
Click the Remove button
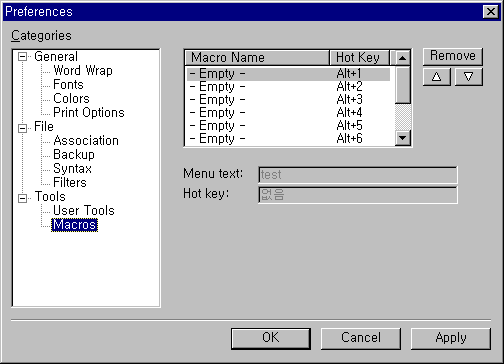453,56
